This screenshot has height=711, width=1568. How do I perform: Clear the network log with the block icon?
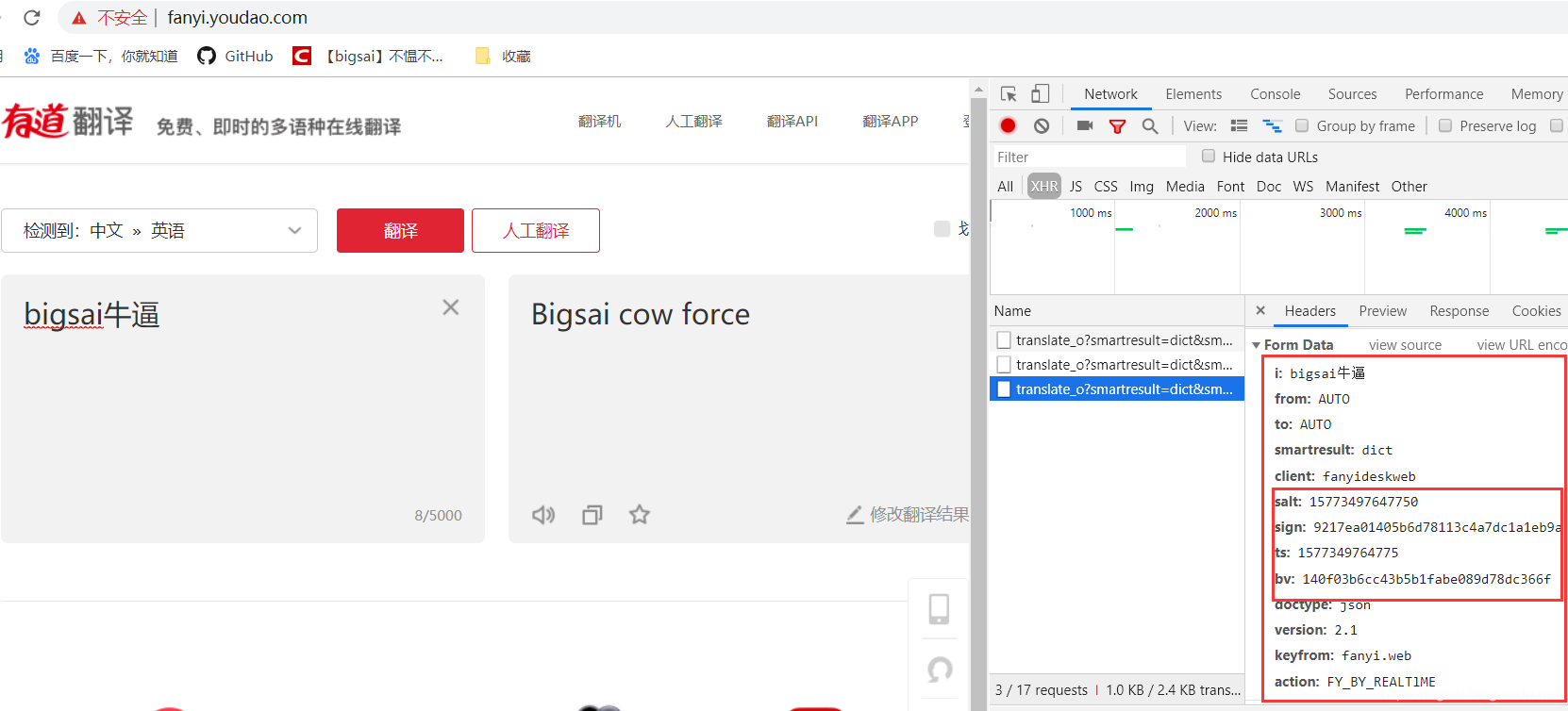click(x=1042, y=125)
